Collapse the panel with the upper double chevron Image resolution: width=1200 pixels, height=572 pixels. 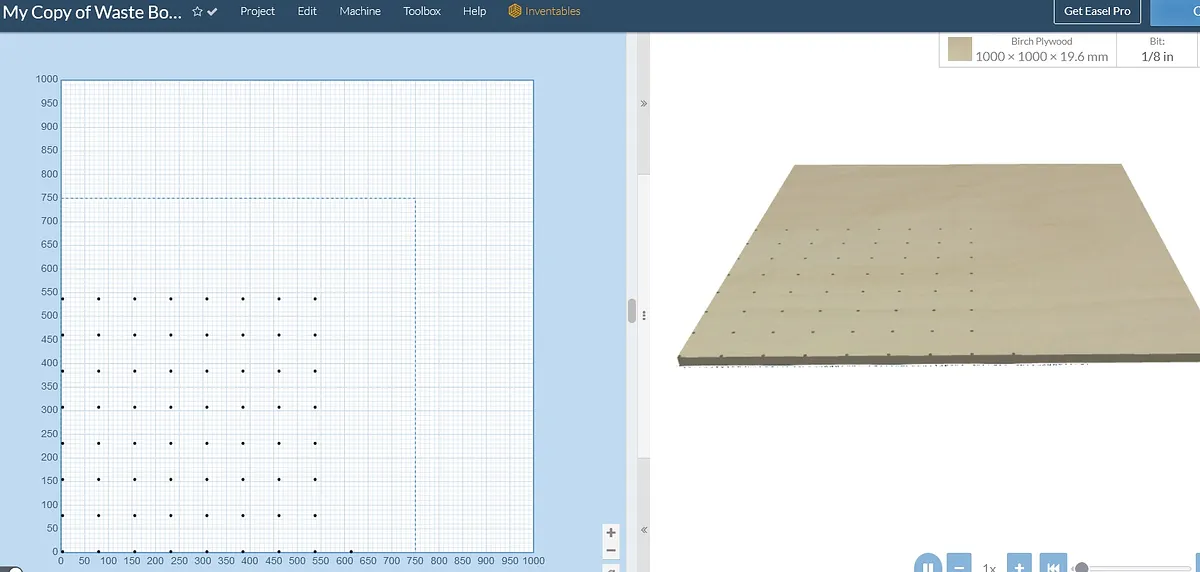click(644, 103)
